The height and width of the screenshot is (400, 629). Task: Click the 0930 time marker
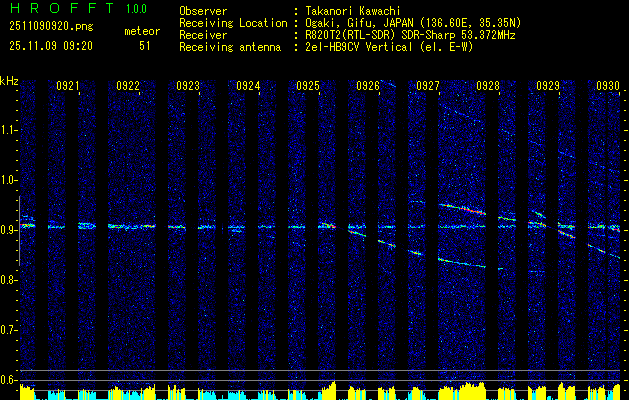[608, 86]
